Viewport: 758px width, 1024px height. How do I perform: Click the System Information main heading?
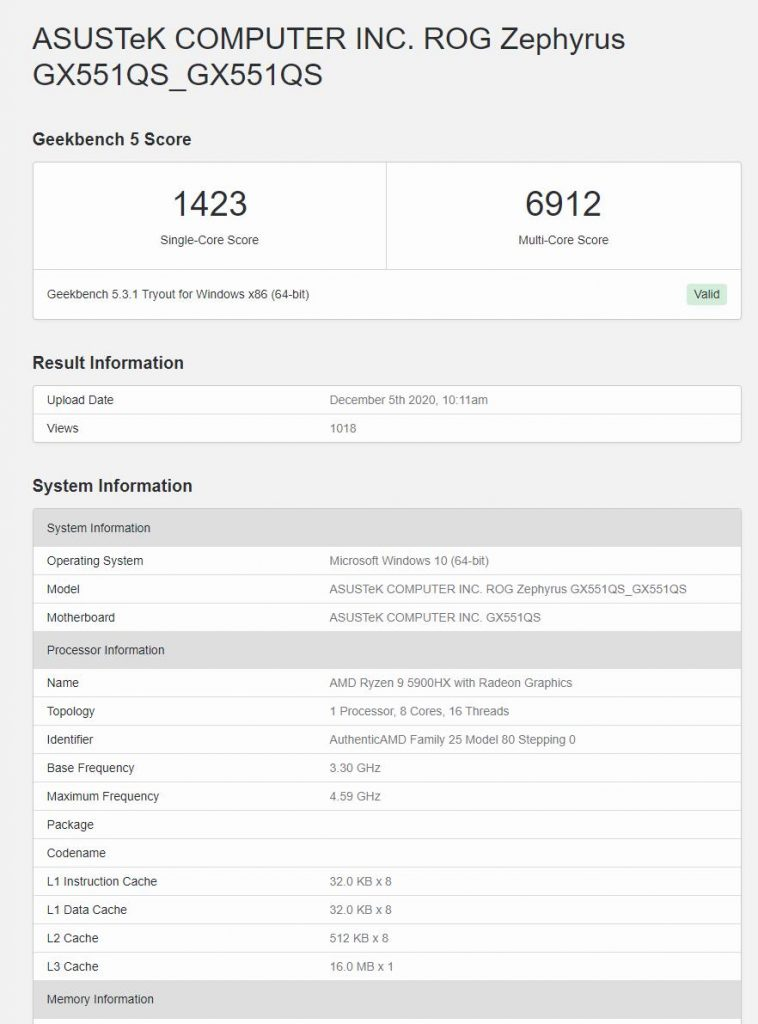(x=112, y=486)
